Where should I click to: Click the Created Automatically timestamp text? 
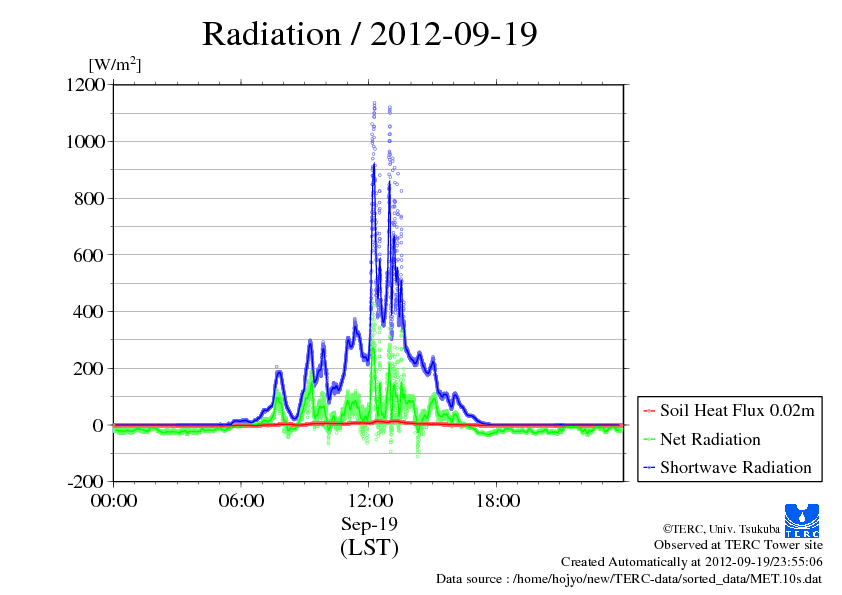pyautogui.click(x=692, y=562)
